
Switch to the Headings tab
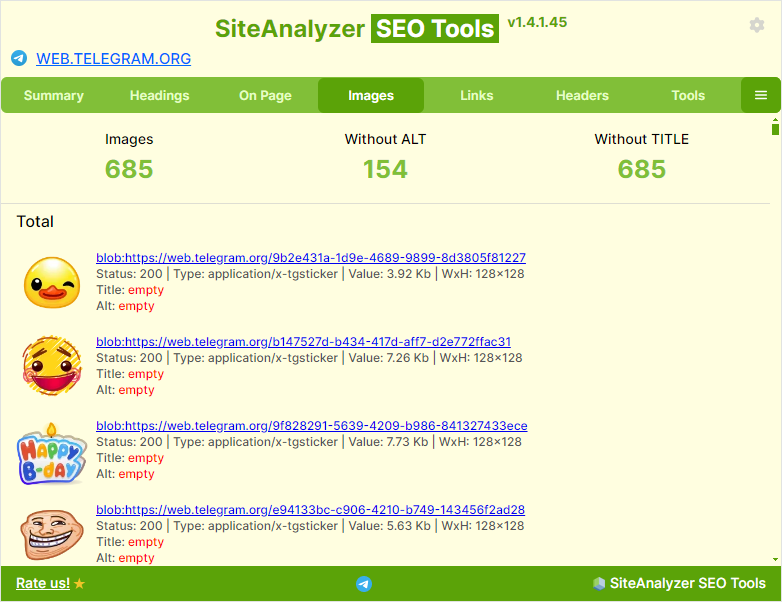[160, 95]
